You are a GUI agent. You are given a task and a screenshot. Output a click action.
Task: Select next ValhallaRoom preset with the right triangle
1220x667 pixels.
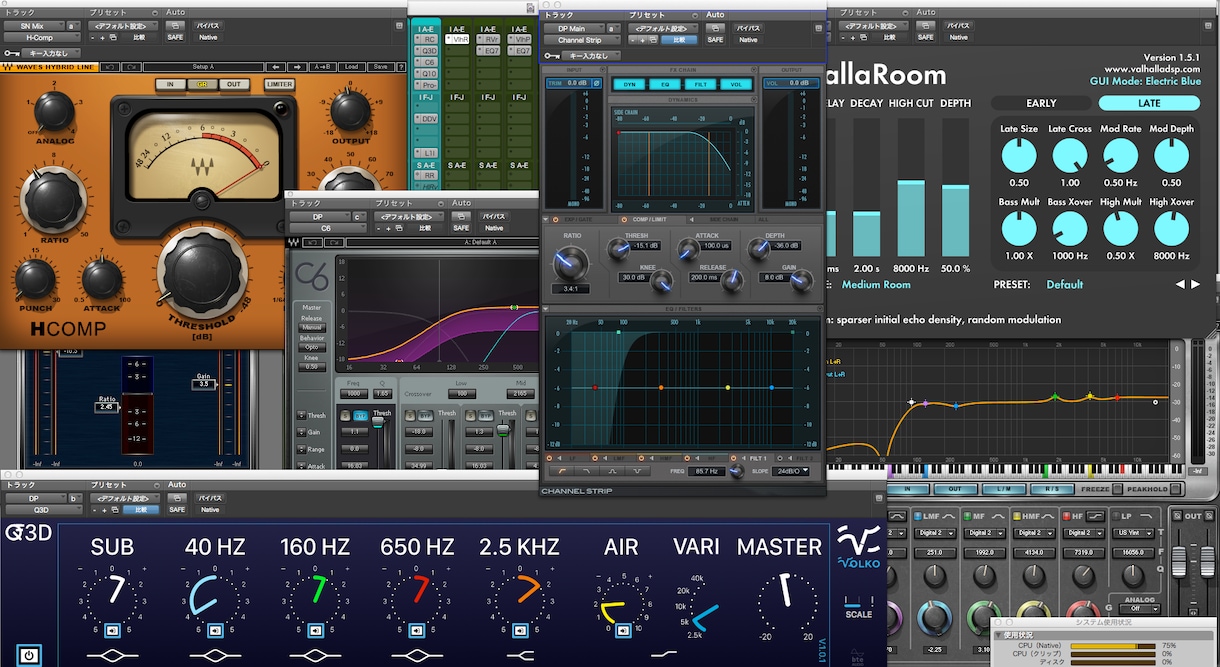click(1195, 284)
